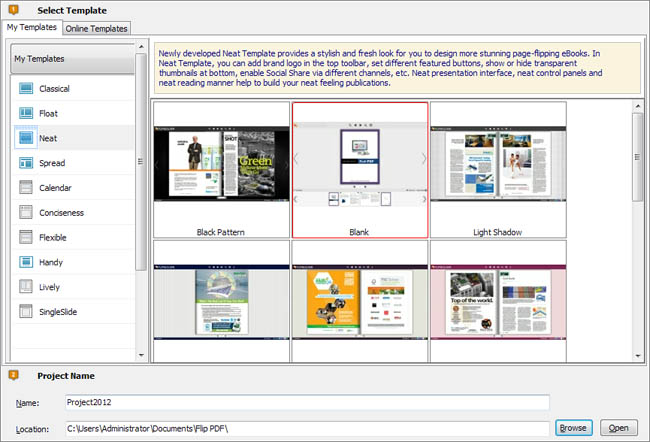Switch to the Online Templates tab
The image size is (650, 442).
pos(96,28)
